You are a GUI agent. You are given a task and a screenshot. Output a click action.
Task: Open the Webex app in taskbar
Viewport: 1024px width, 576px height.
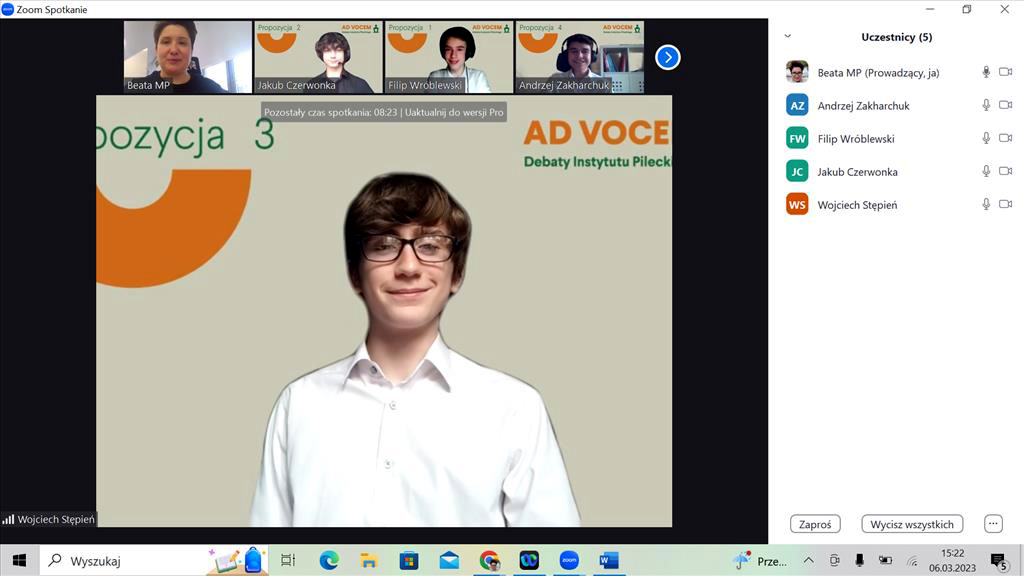pyautogui.click(x=529, y=560)
